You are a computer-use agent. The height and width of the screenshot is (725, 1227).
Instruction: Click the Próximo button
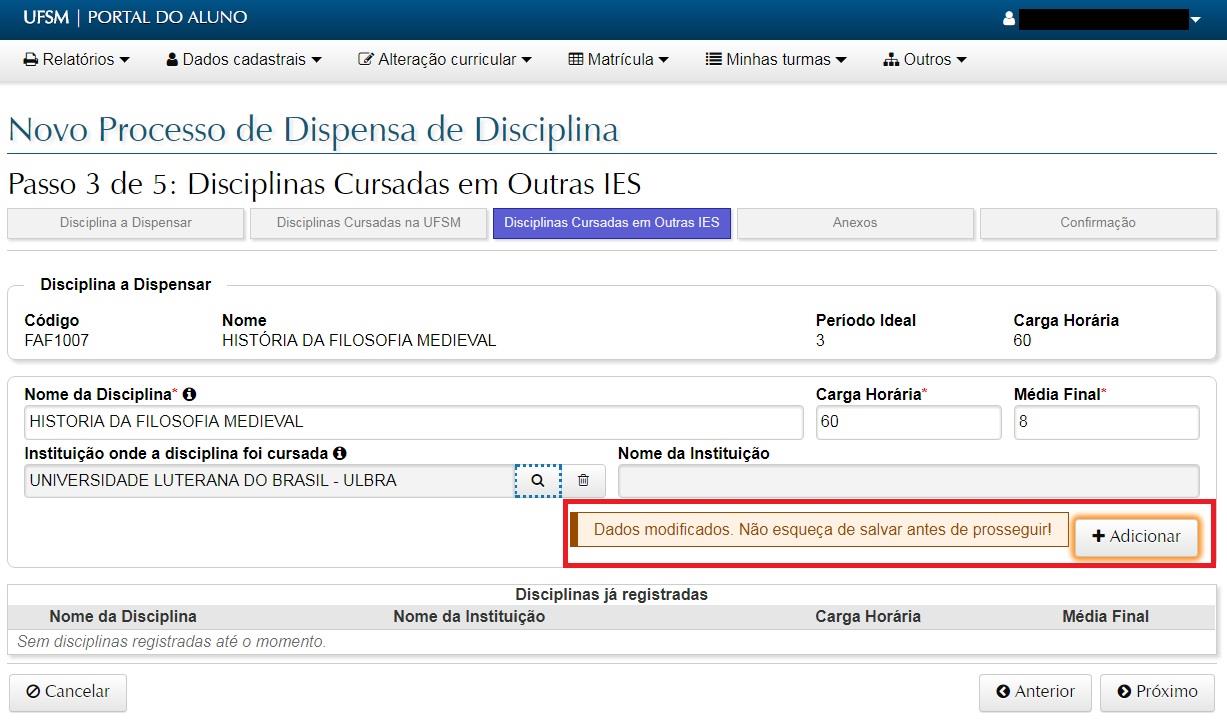click(x=1157, y=691)
